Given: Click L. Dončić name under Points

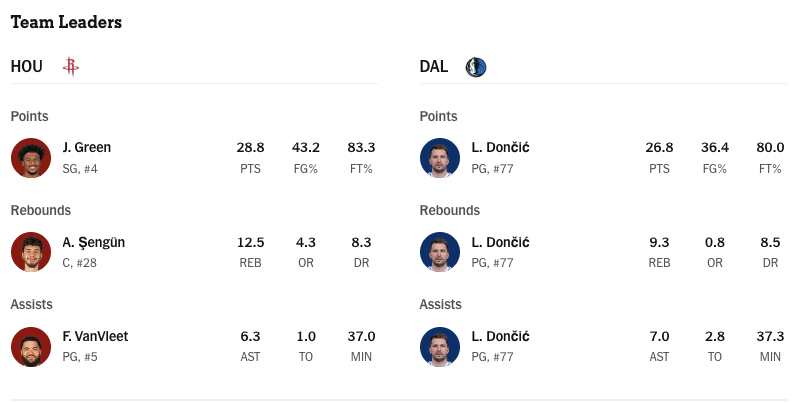Looking at the screenshot, I should coord(500,147).
